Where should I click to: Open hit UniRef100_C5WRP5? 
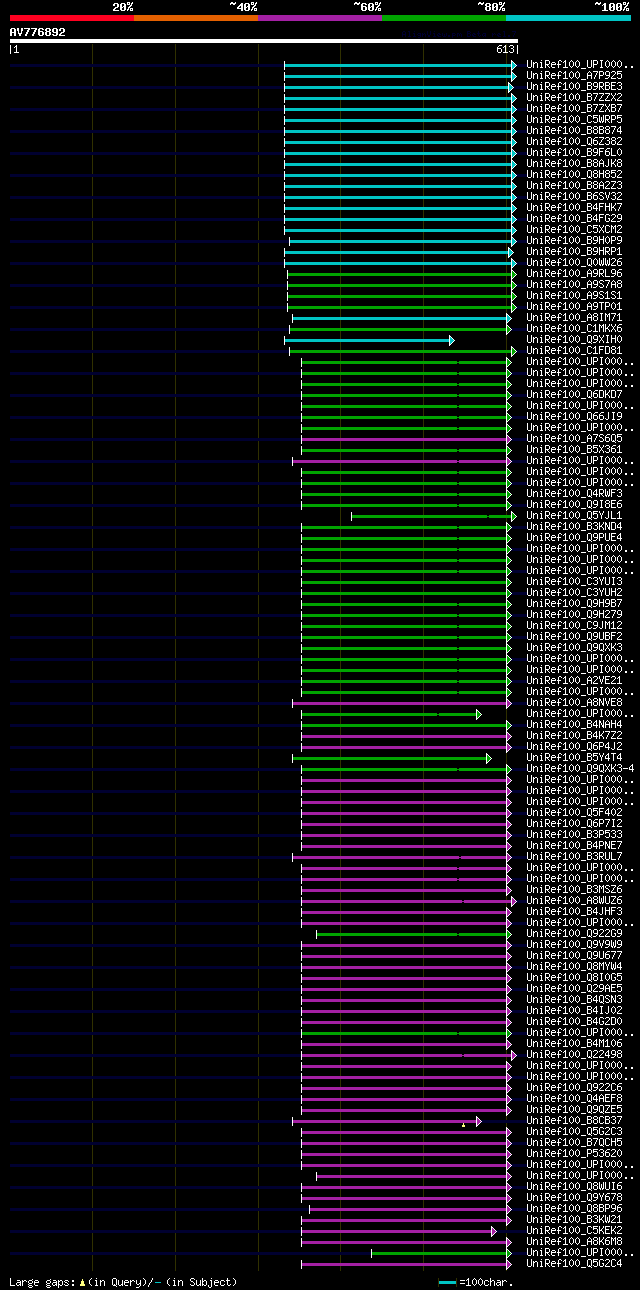[x=574, y=119]
